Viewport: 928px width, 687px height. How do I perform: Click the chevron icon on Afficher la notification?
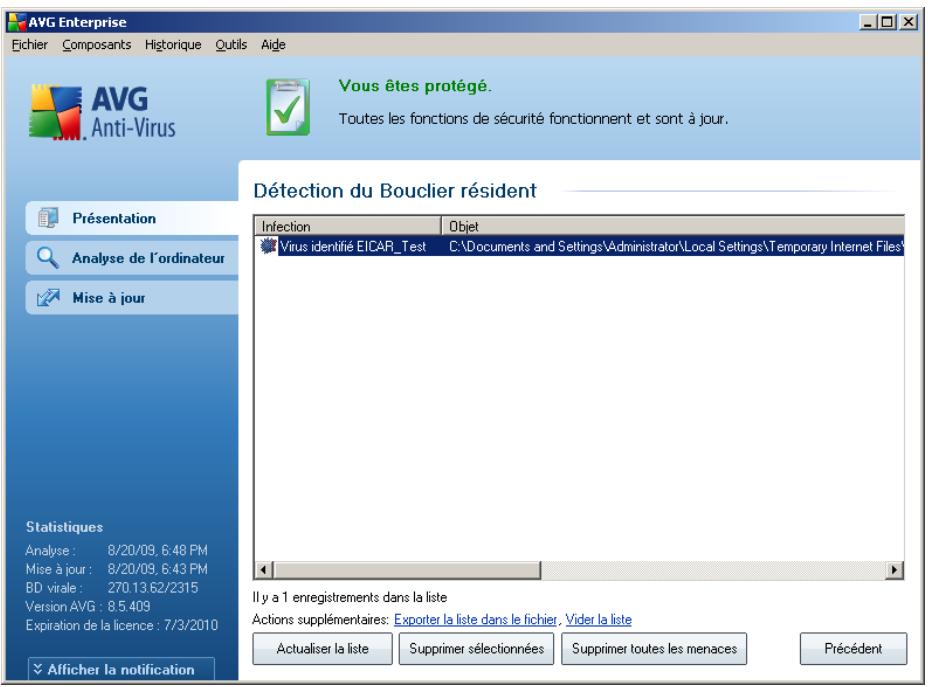click(38, 669)
